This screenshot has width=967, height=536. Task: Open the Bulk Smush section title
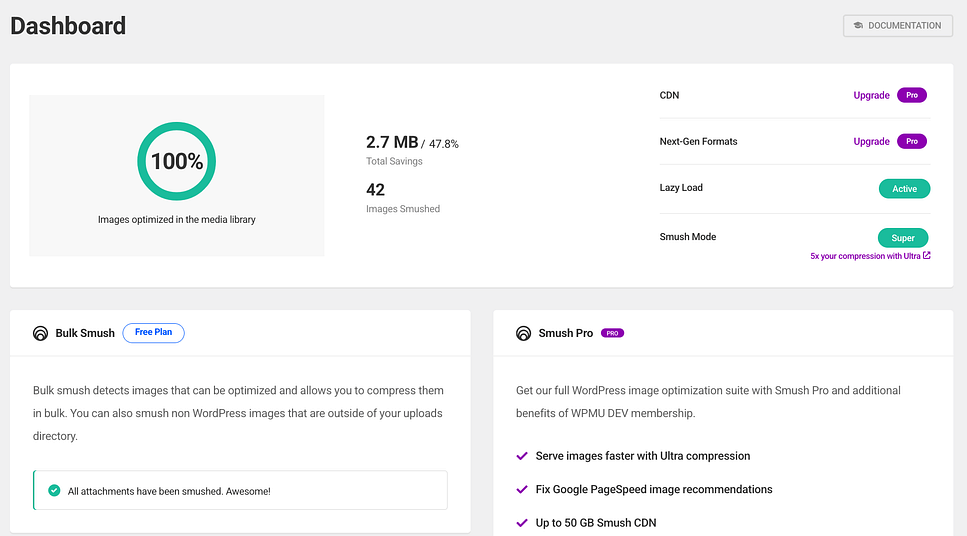point(85,333)
